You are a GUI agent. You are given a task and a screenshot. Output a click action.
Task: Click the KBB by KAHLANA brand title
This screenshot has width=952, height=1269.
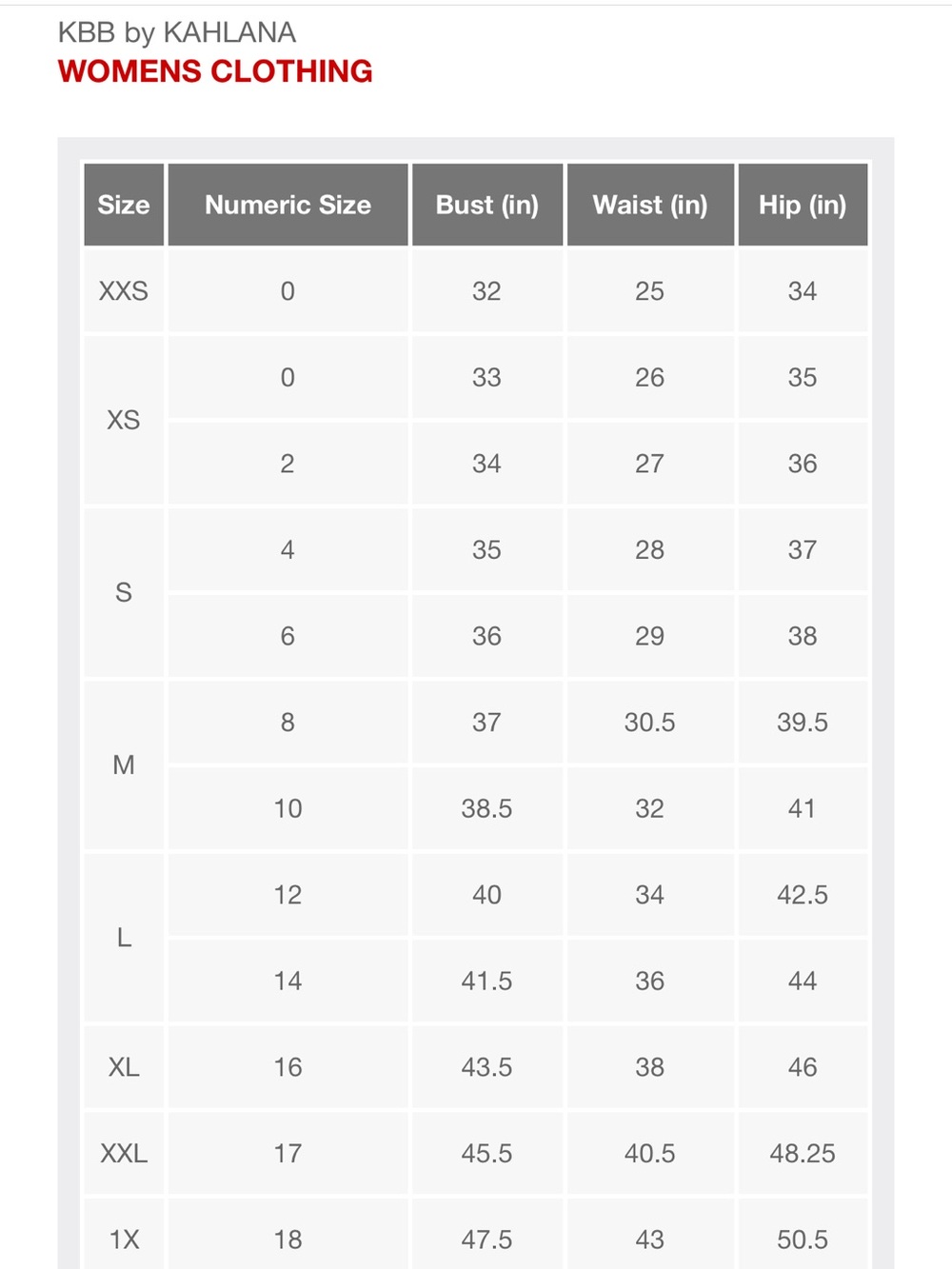click(177, 32)
